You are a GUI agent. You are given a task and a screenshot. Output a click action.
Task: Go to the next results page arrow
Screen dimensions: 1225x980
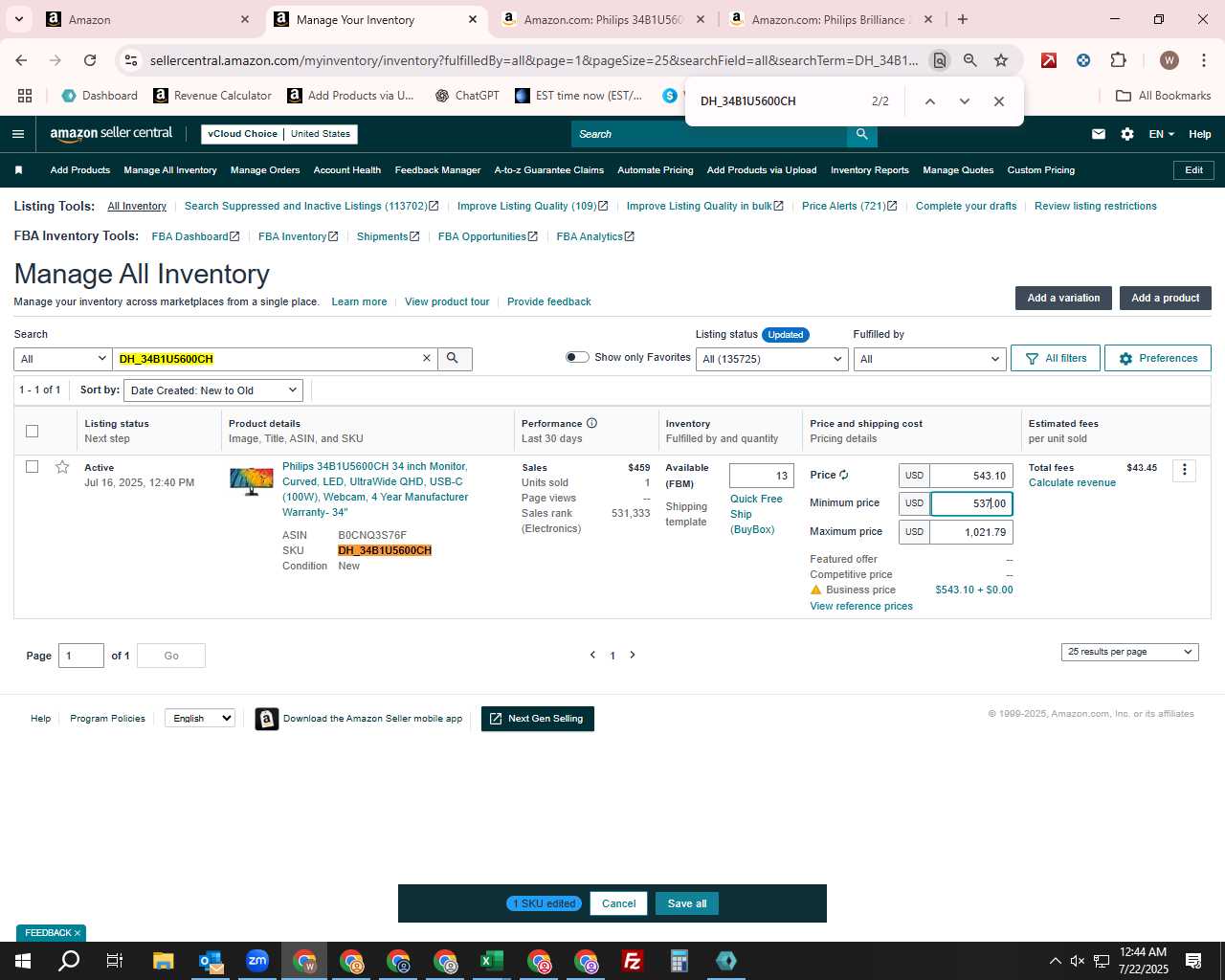tap(633, 655)
